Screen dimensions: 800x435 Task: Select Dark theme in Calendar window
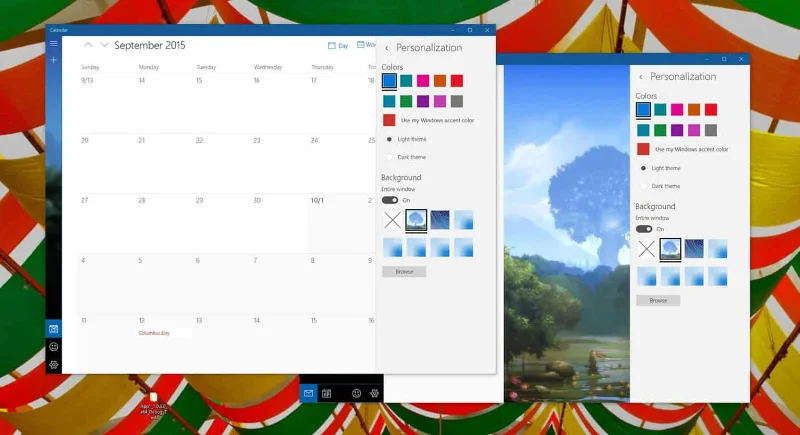coord(407,157)
